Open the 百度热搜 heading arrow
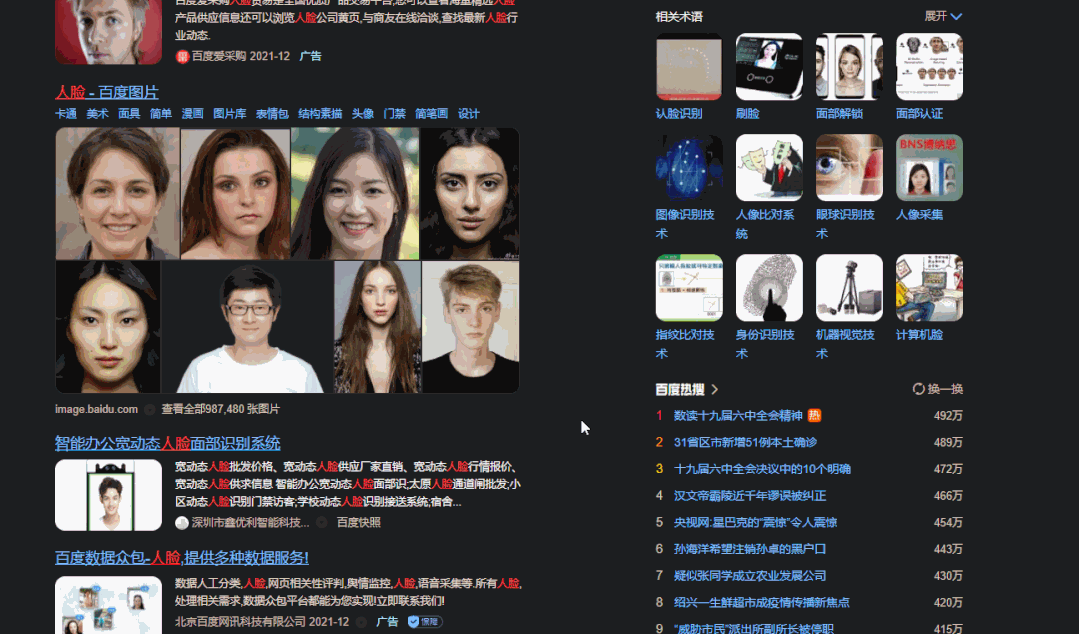This screenshot has width=1079, height=634. [x=714, y=390]
